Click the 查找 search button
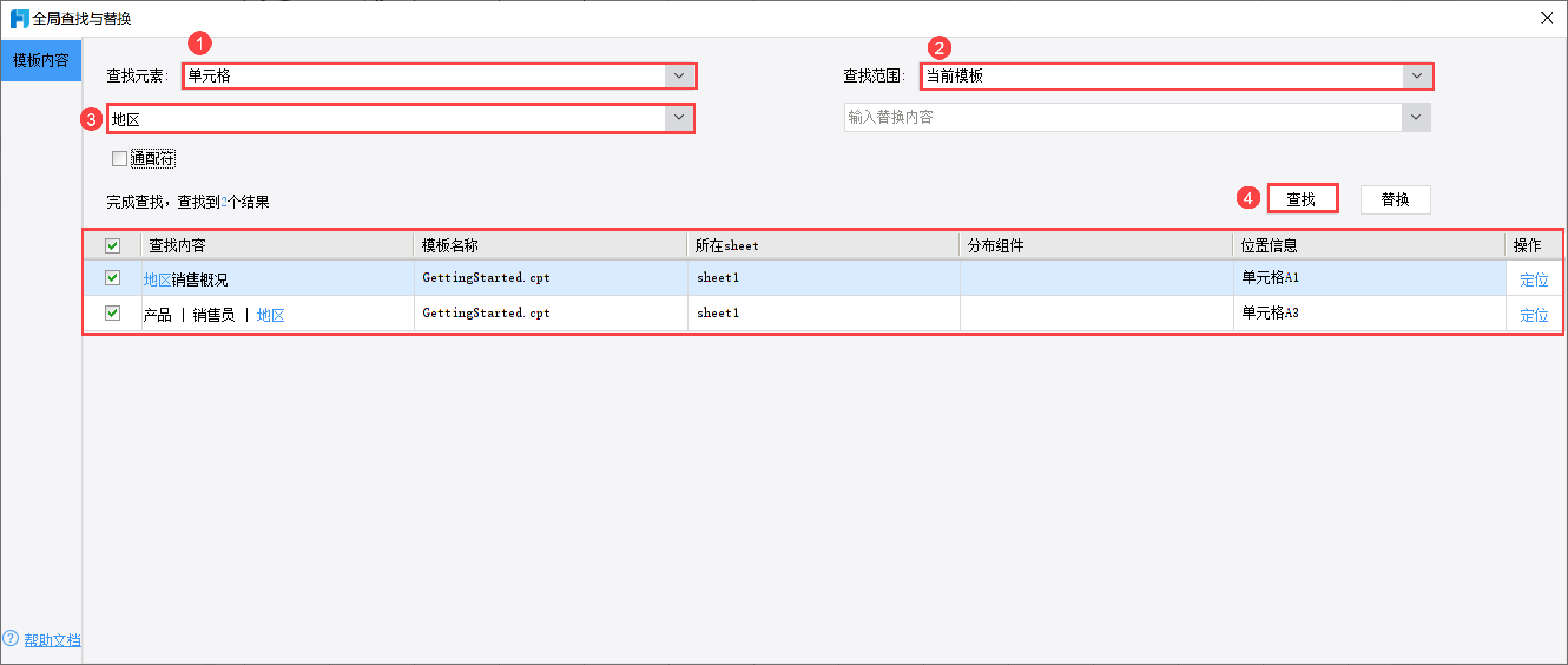 pyautogui.click(x=1302, y=199)
